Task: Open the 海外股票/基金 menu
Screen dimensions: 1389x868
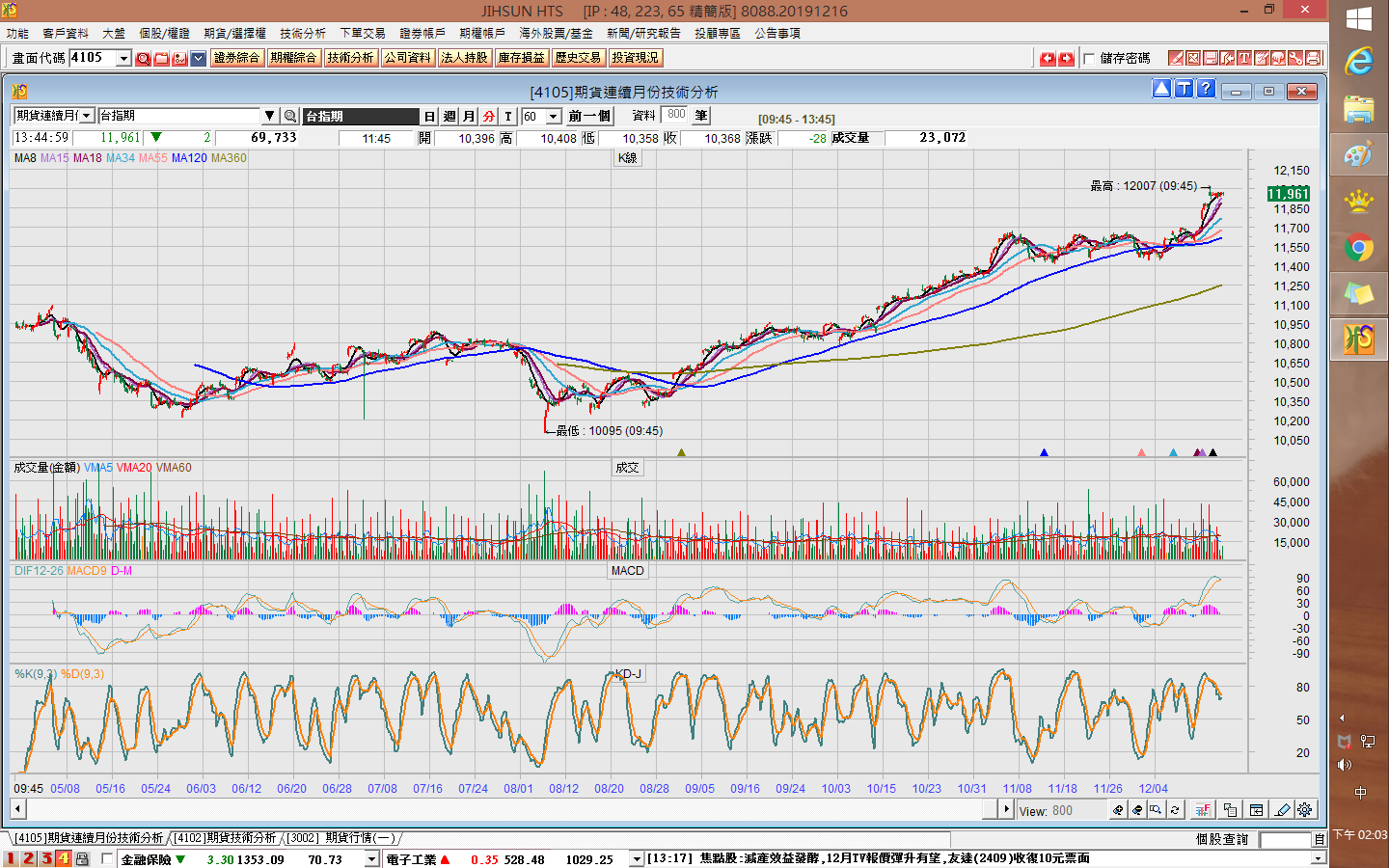Action: tap(556, 33)
